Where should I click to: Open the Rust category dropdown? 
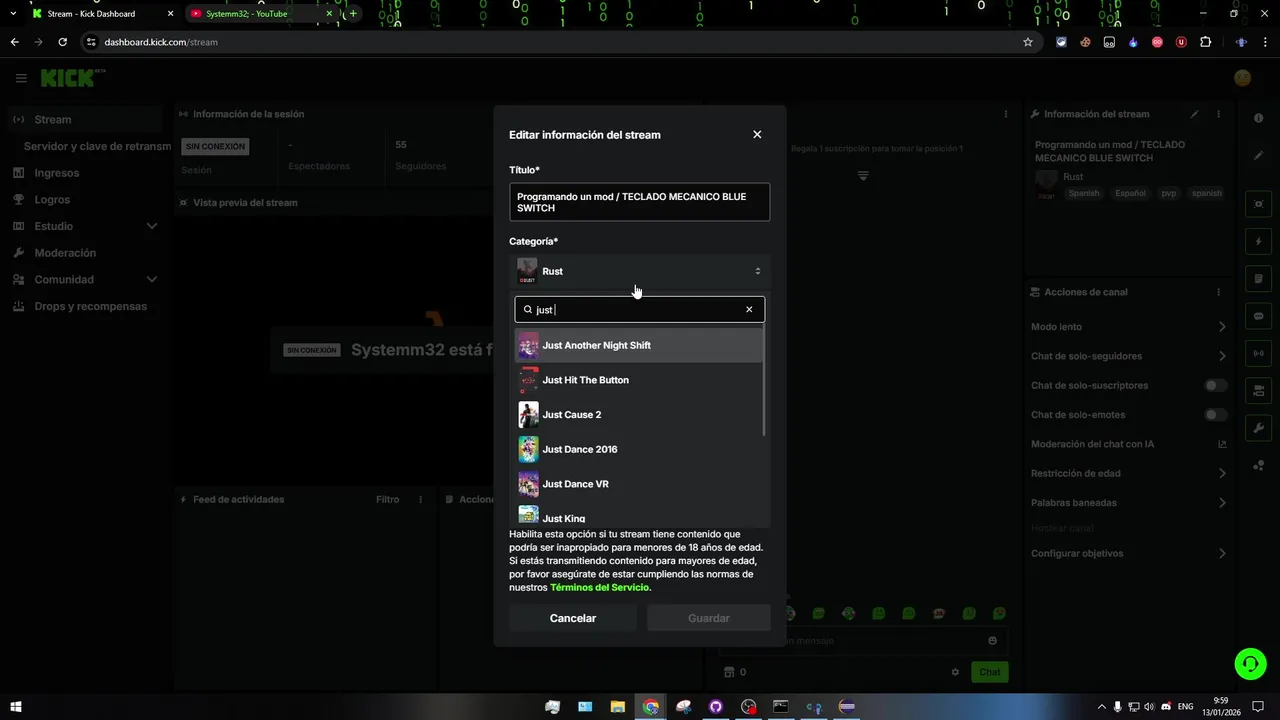coord(639,271)
